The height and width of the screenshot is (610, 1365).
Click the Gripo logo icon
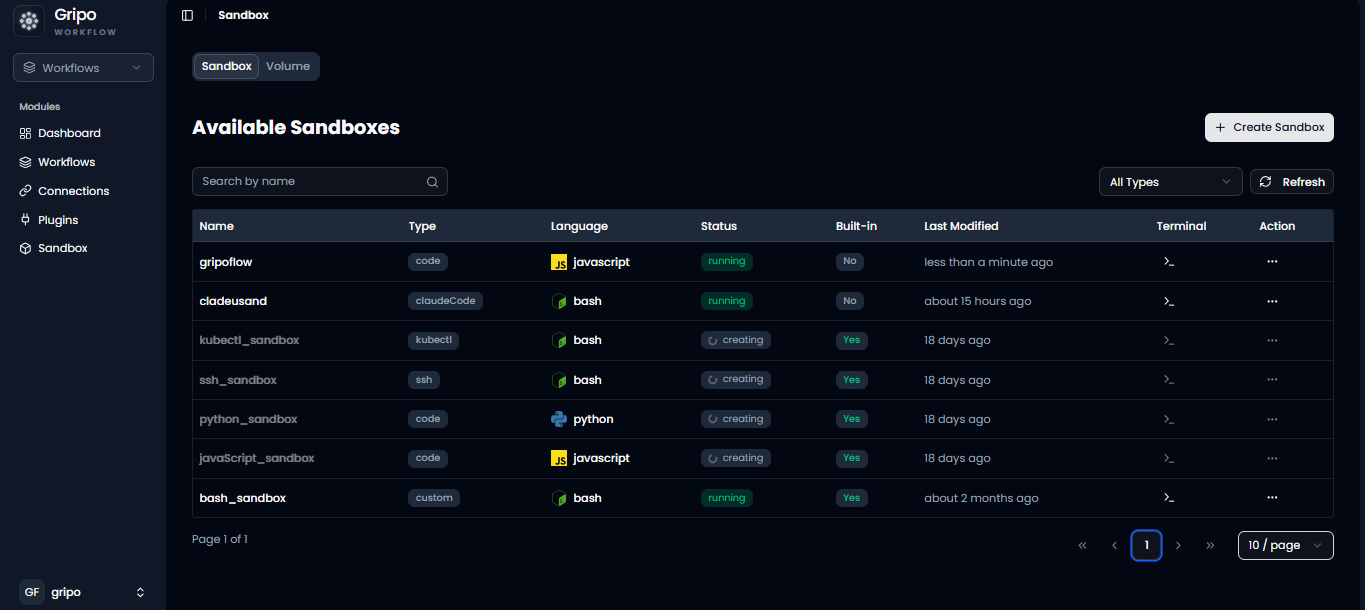pyautogui.click(x=29, y=21)
